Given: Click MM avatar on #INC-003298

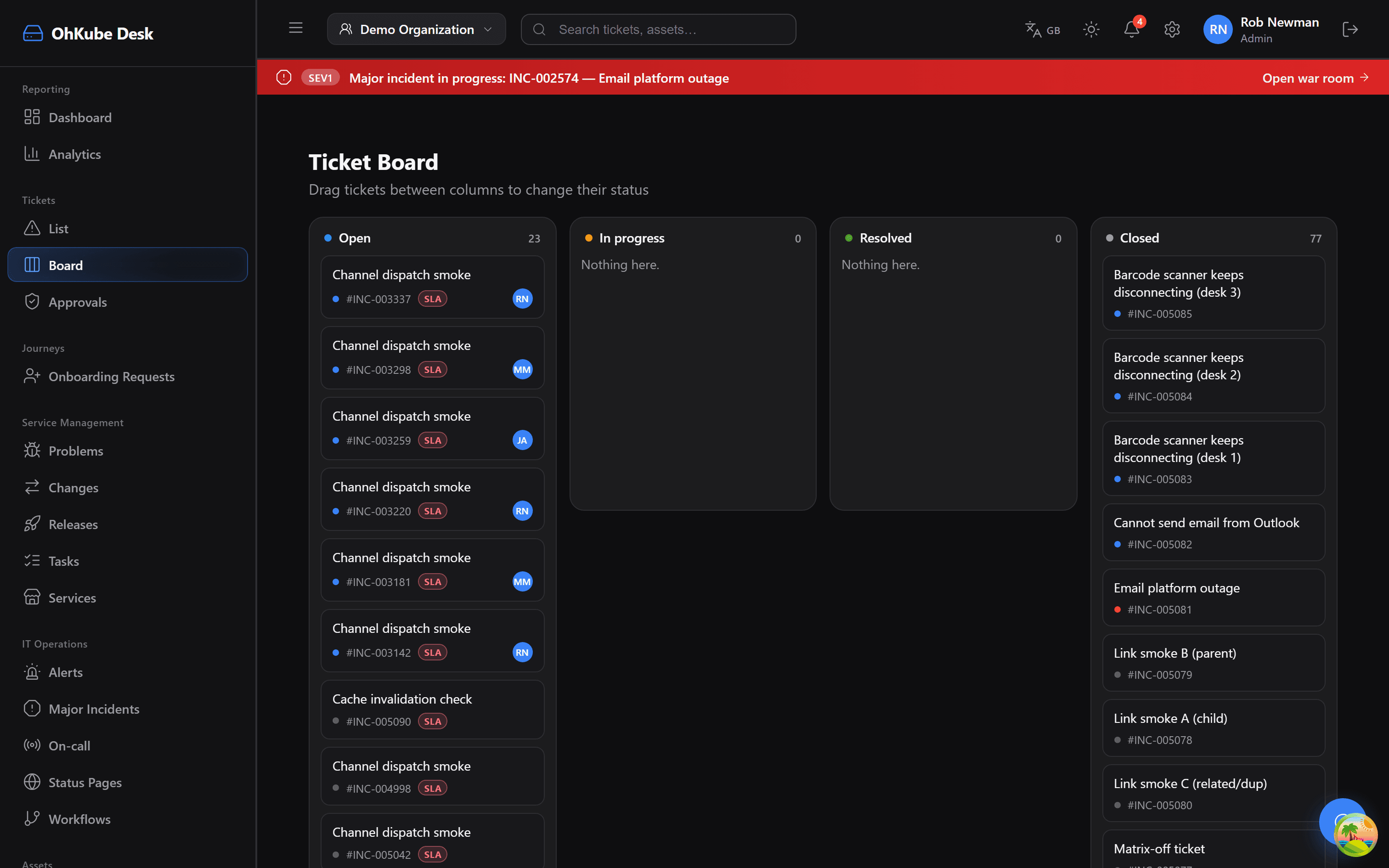Looking at the screenshot, I should point(522,369).
